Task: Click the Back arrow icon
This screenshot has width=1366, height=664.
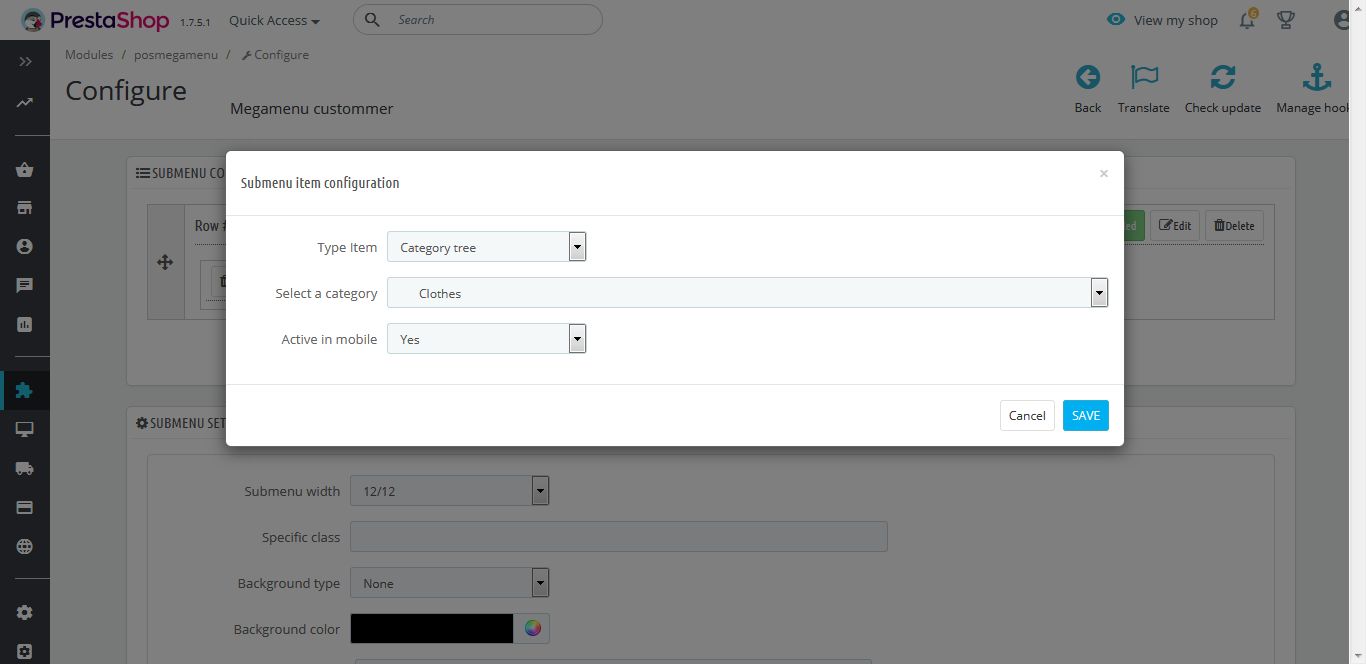Action: [x=1087, y=78]
